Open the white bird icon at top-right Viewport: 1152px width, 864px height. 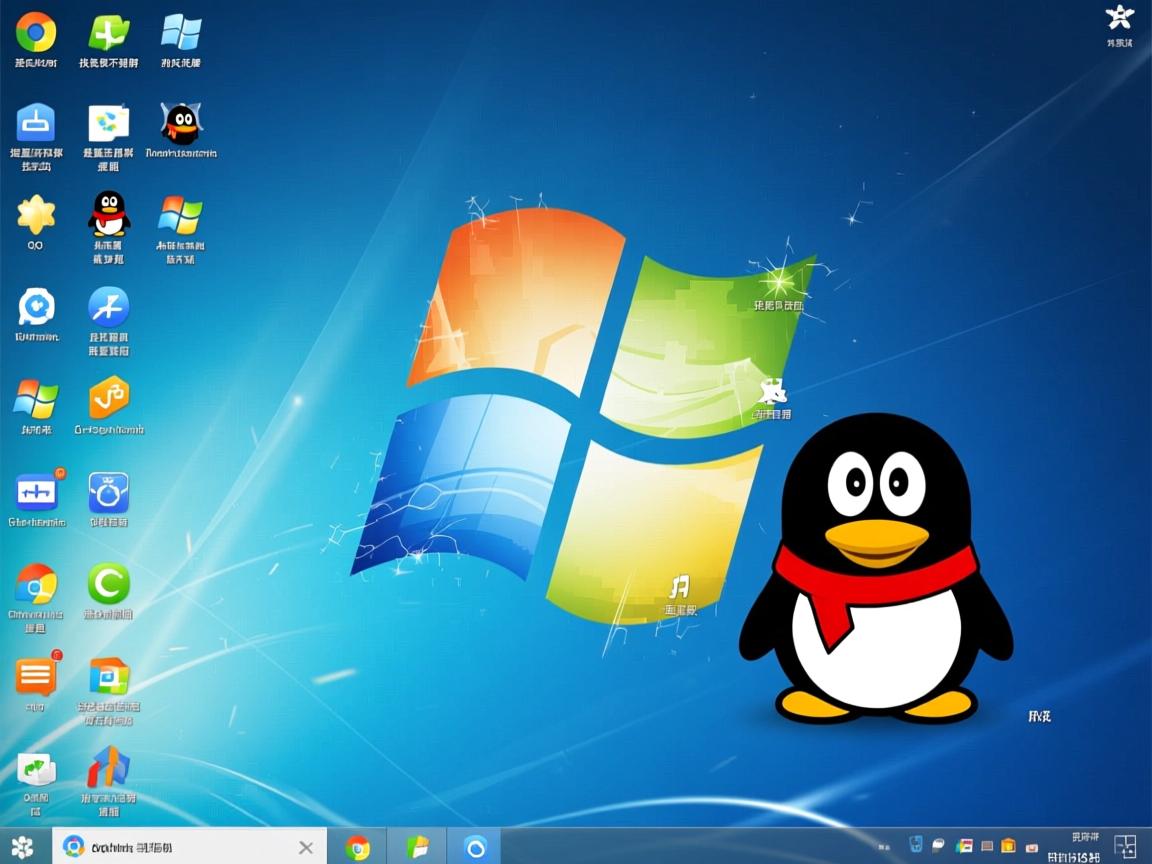[1119, 17]
